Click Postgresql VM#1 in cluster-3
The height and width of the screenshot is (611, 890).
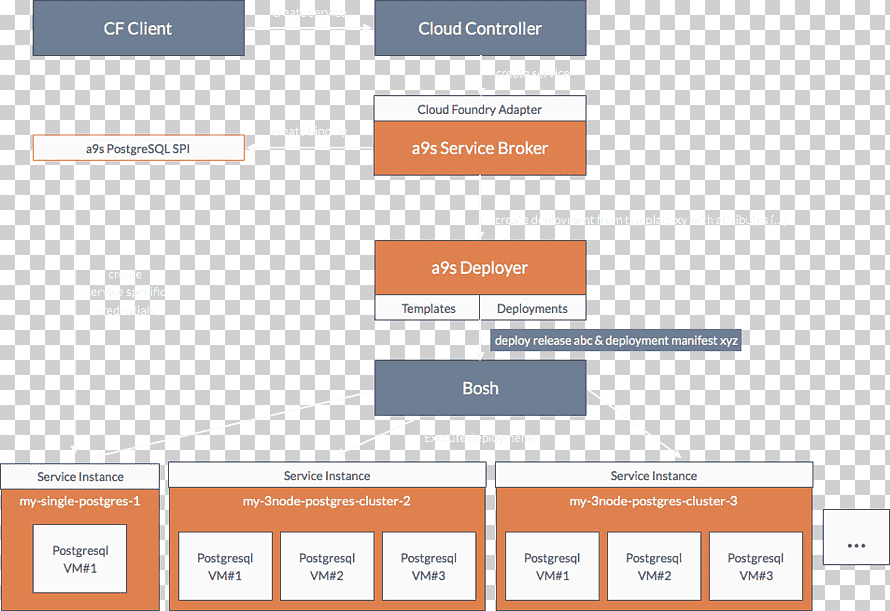click(552, 566)
